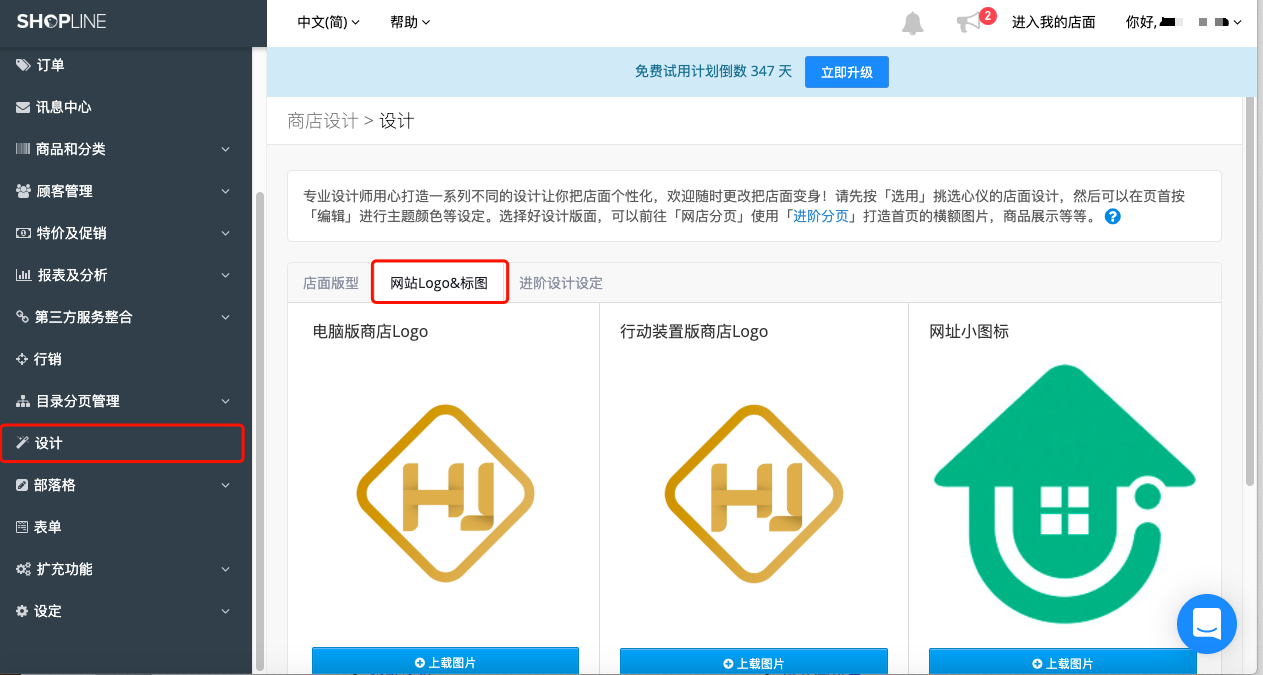Screen dimensions: 1263x675
Task: Open the 你好 user account dropdown
Action: tap(1183, 22)
